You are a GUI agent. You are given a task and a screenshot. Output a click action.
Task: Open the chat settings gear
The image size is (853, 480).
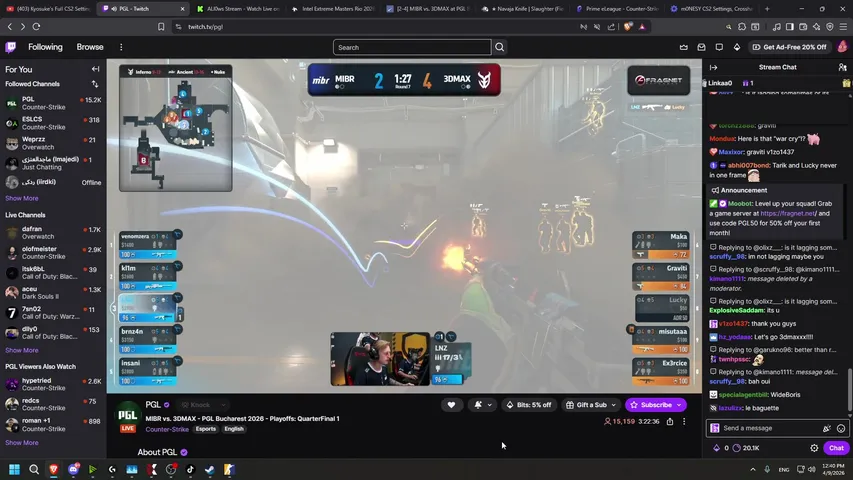pyautogui.click(x=814, y=448)
